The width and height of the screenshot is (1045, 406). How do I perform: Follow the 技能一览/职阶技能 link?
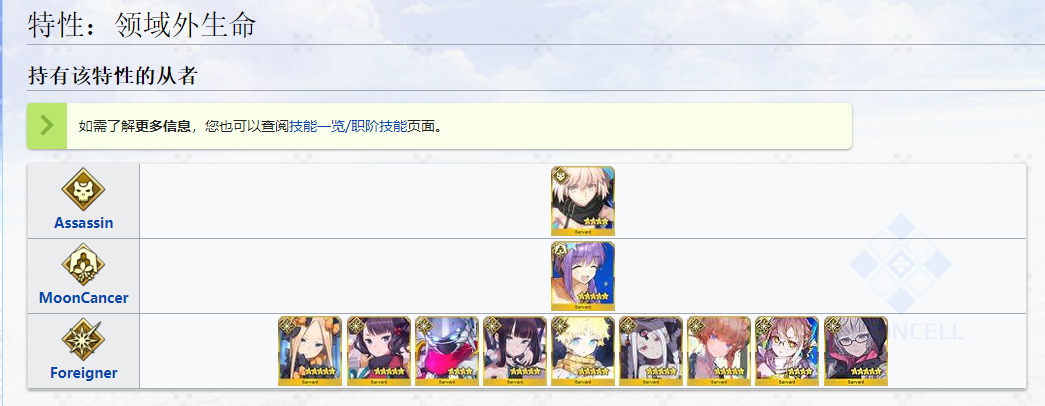pos(348,127)
